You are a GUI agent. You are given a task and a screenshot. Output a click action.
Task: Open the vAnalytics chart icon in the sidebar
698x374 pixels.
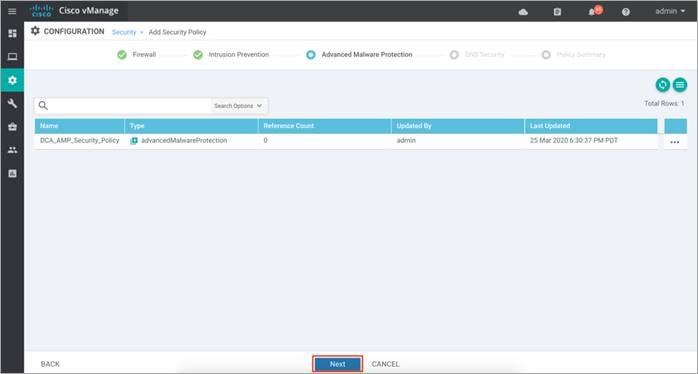[x=12, y=173]
